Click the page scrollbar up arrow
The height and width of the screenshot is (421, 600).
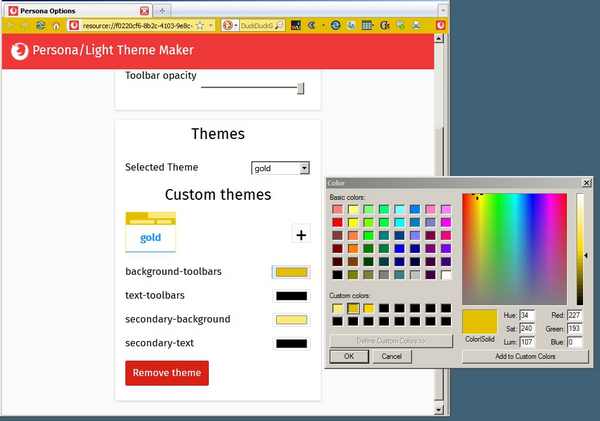coord(439,38)
